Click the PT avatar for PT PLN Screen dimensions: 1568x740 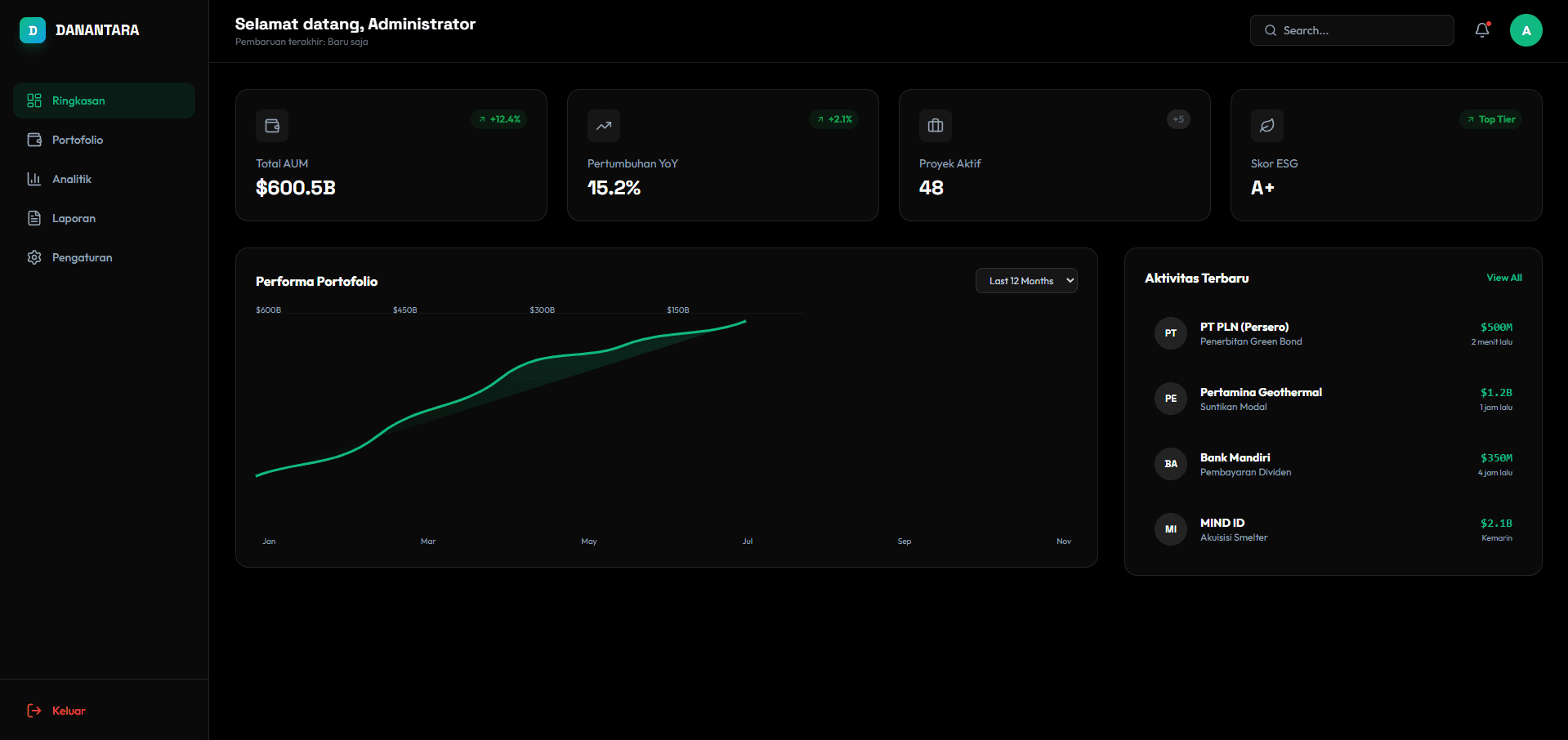click(x=1170, y=333)
